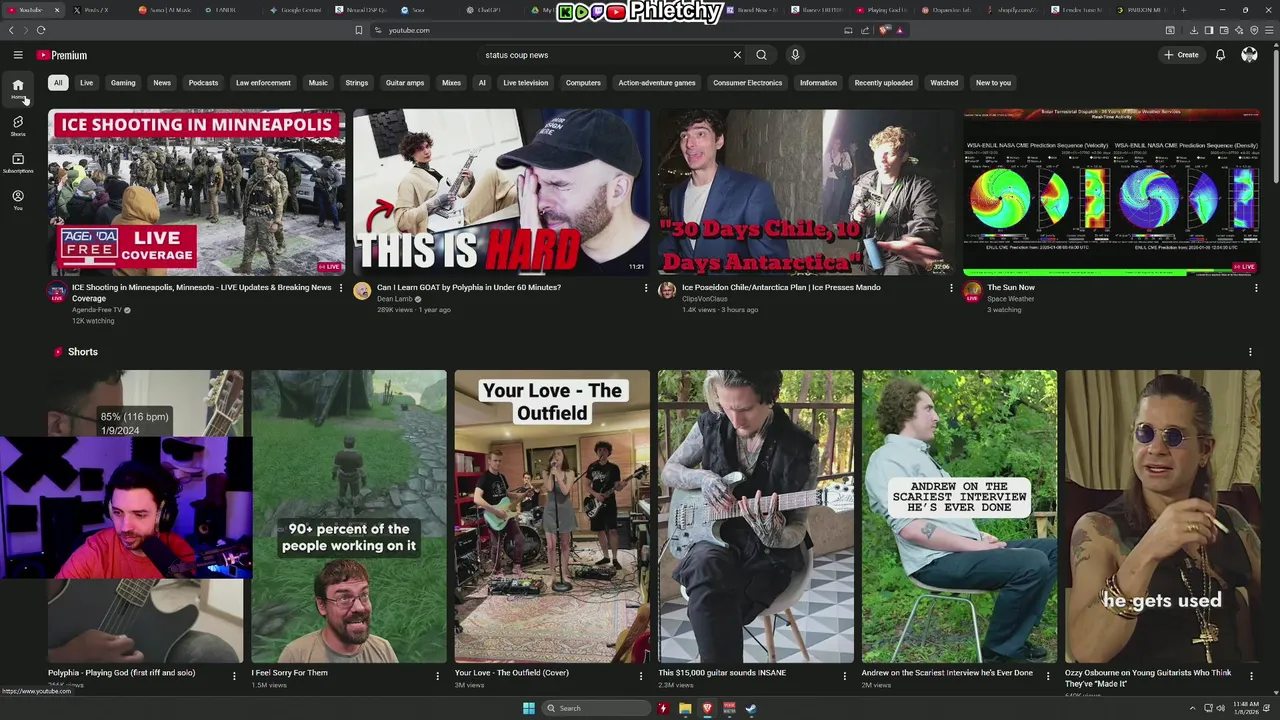This screenshot has height=720, width=1280.
Task: Open options for Ice Poseidon Chile/Antarctica video
Action: (x=951, y=288)
